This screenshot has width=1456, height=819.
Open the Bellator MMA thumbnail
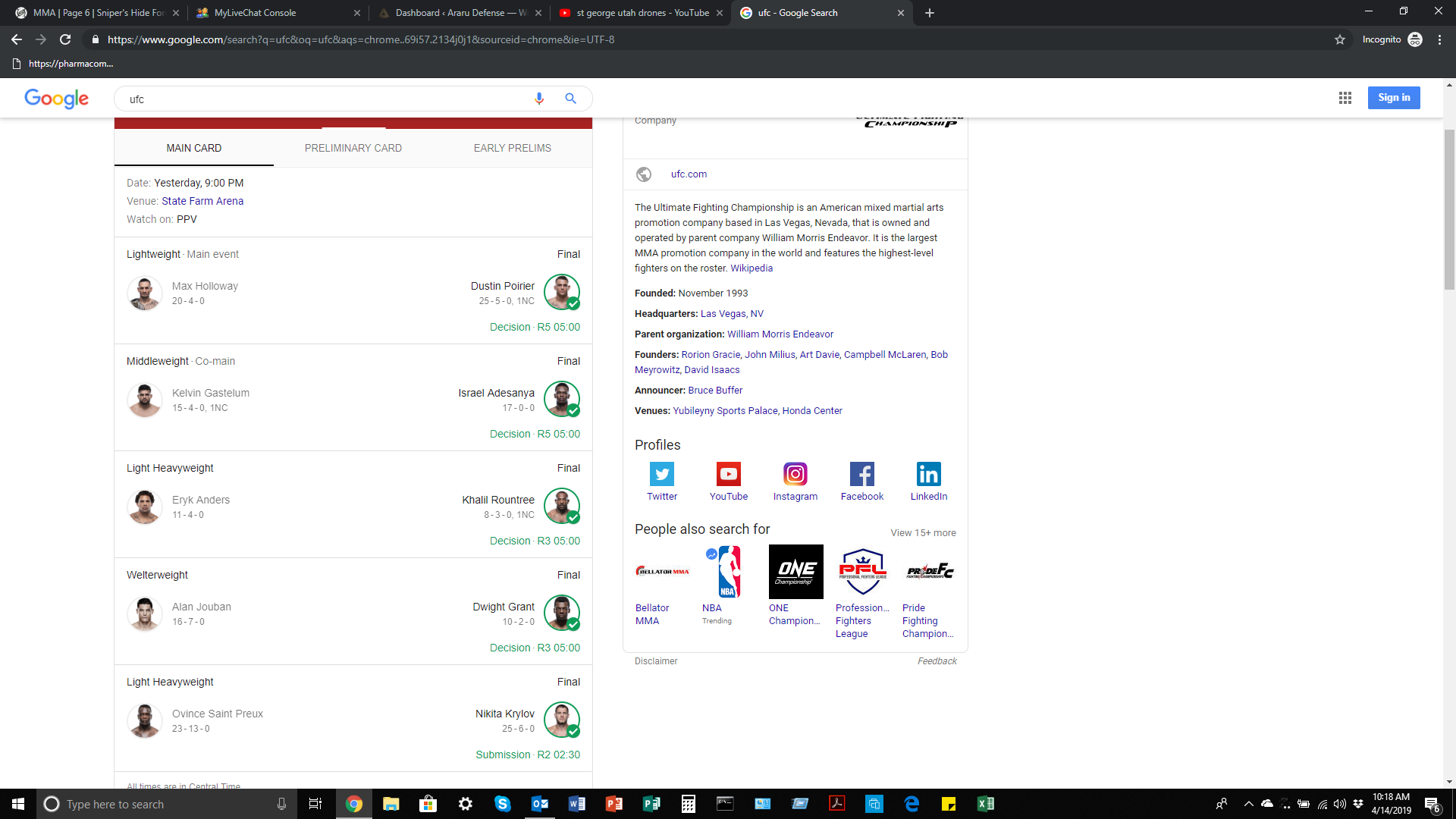tap(662, 572)
